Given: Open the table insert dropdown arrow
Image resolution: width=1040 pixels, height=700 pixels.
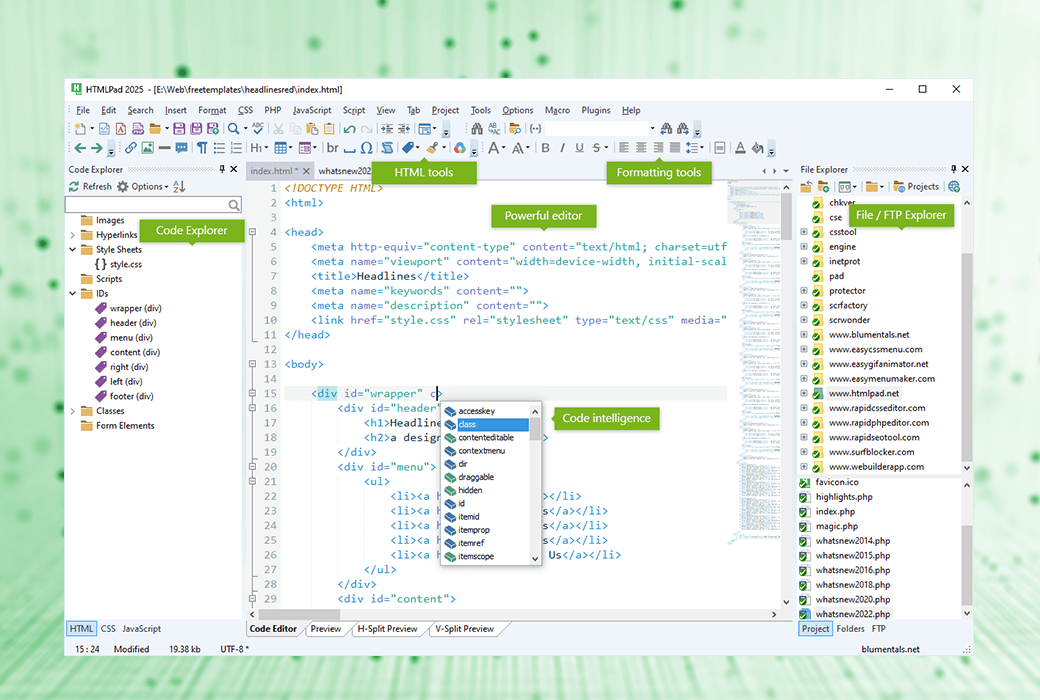Looking at the screenshot, I should point(291,148).
